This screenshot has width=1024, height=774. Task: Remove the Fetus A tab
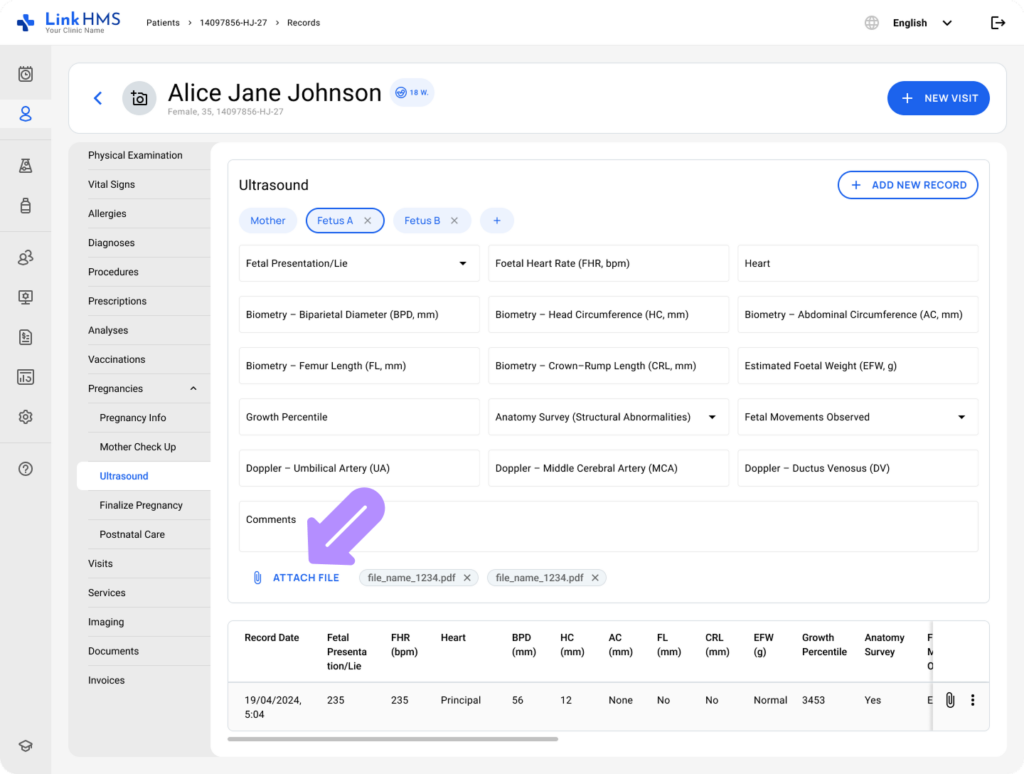point(367,221)
